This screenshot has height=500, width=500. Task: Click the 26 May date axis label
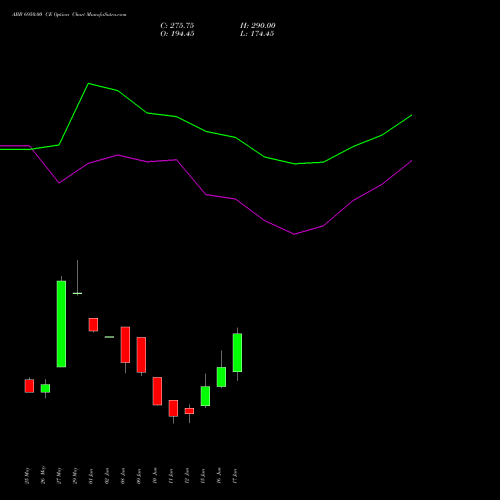pos(43,476)
